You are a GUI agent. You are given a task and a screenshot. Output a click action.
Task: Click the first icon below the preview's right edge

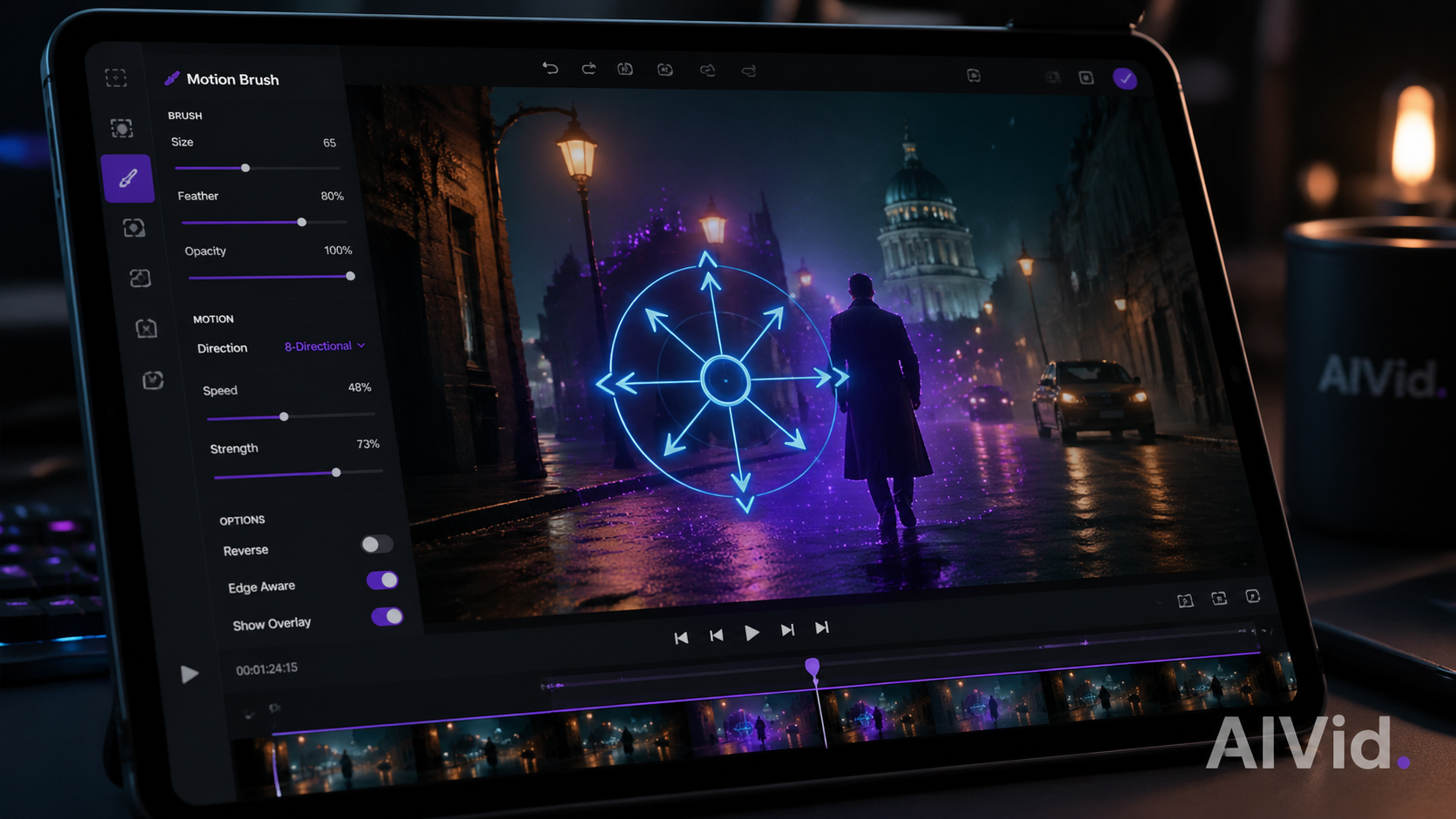point(1185,601)
